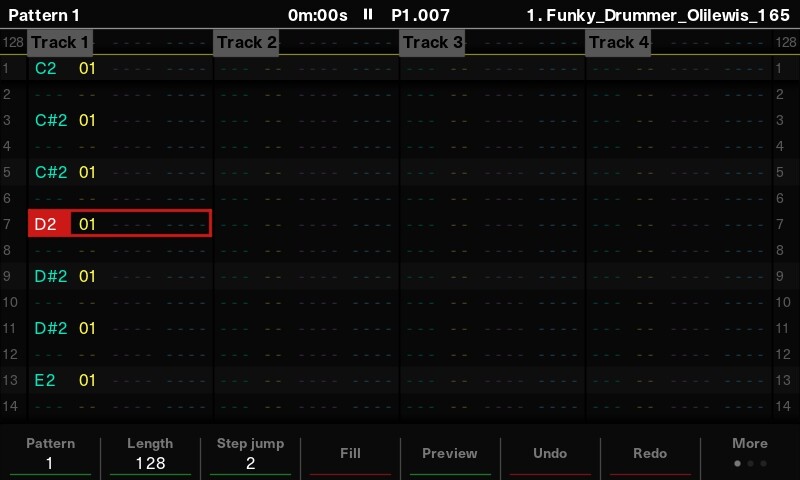Select the Track 1 header
The width and height of the screenshot is (800, 480).
(x=60, y=42)
